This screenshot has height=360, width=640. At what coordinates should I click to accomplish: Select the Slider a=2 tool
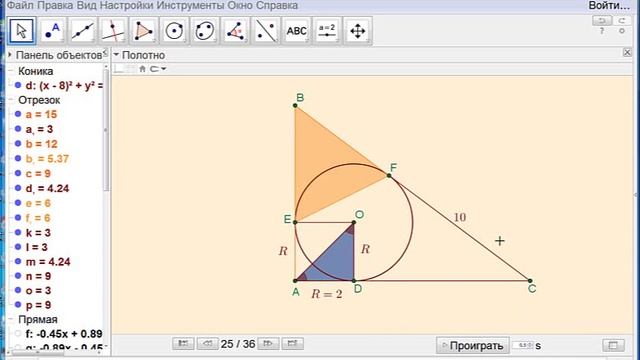(327, 31)
